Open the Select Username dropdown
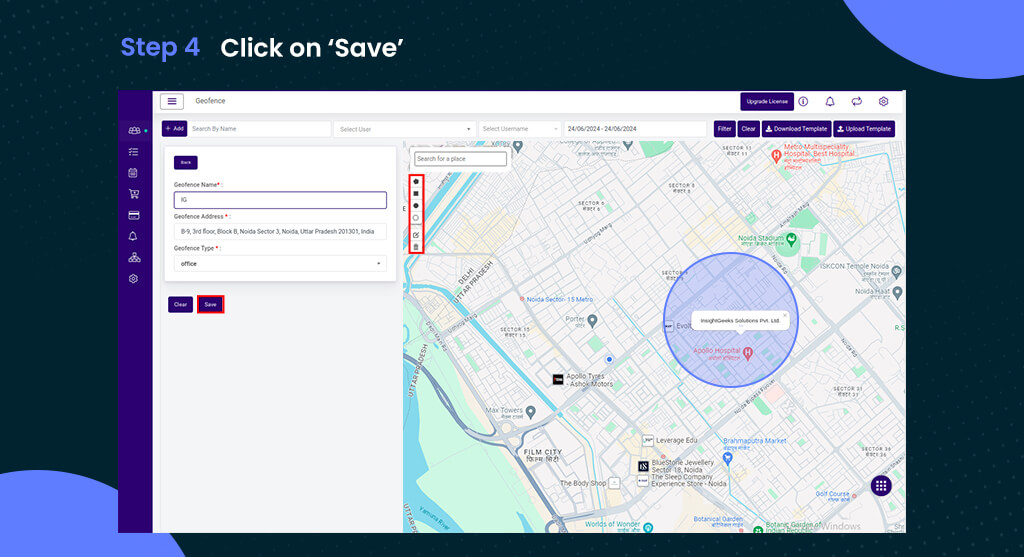Image resolution: width=1024 pixels, height=557 pixels. pyautogui.click(x=520, y=129)
